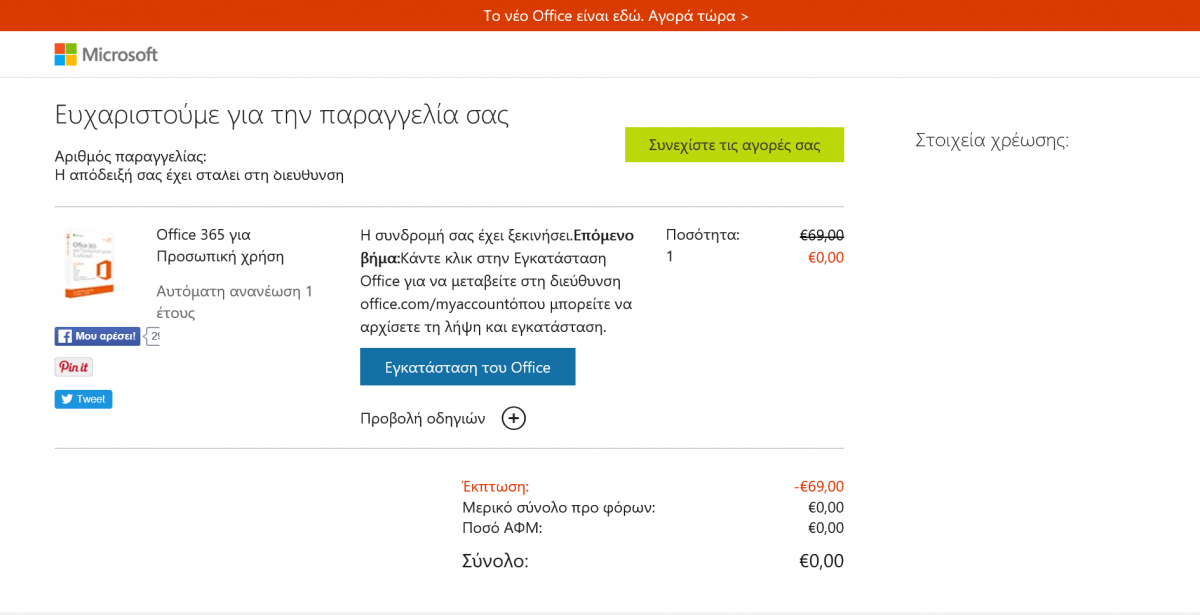Click the 'Αριθμός παραγγελίας:' label

point(131,156)
